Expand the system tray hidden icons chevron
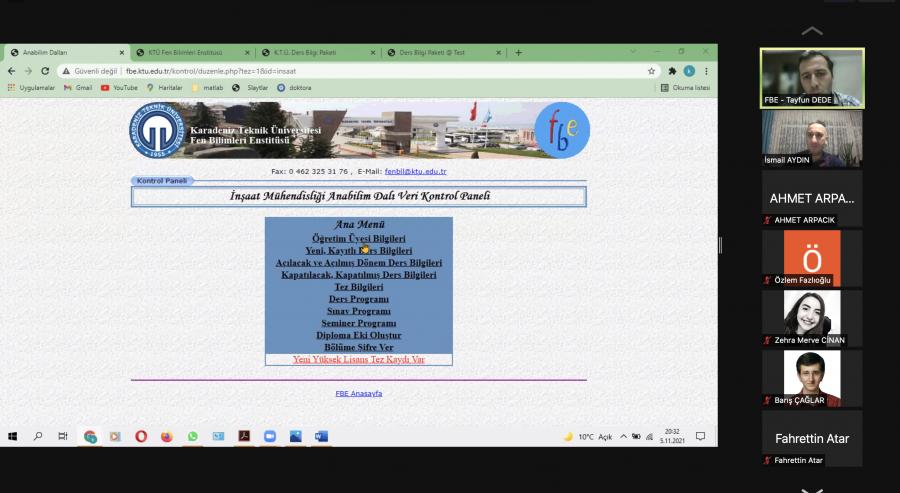The image size is (900, 493). click(x=623, y=437)
